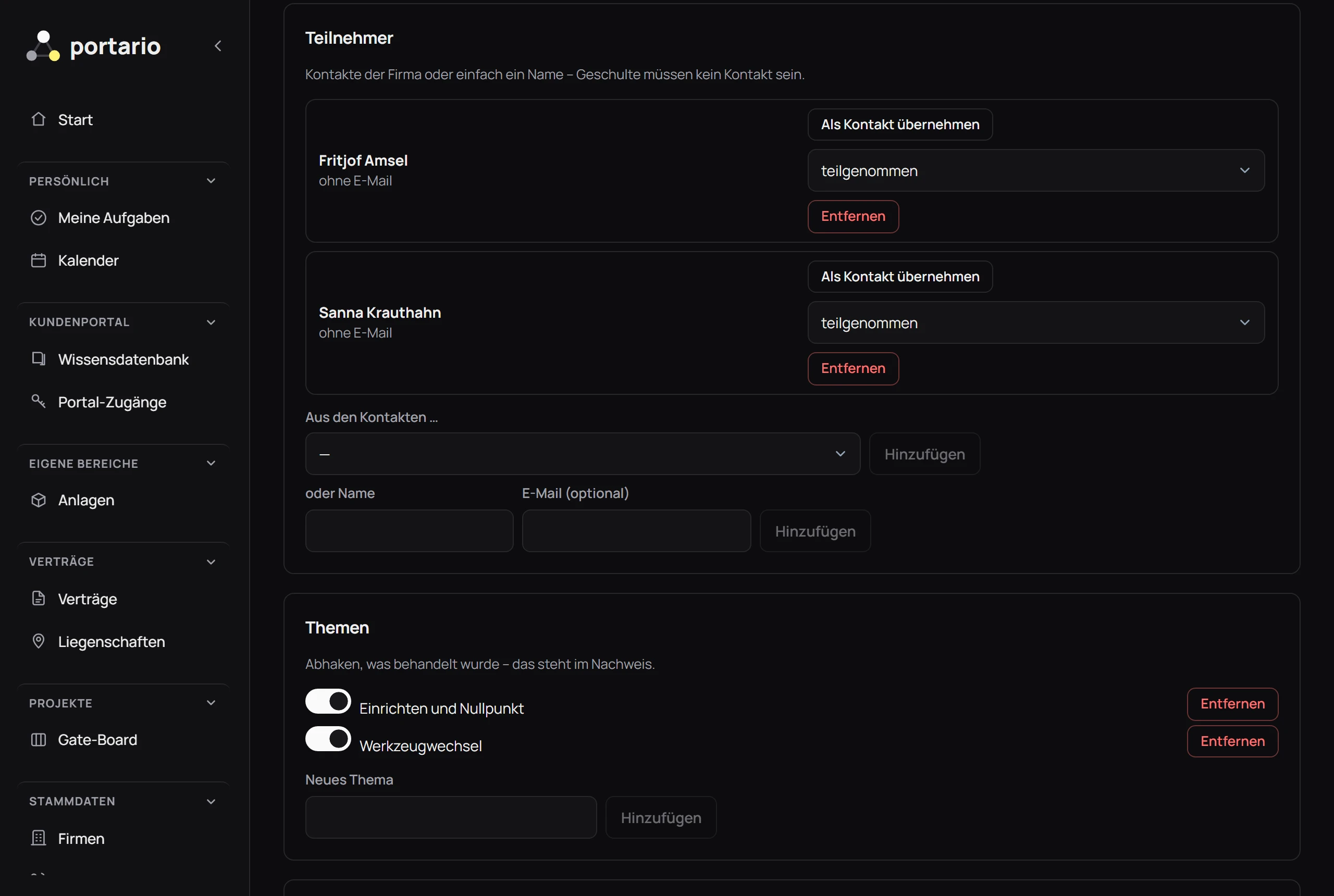This screenshot has height=896, width=1334.
Task: Remove participant Fritjof Amsel
Action: (853, 216)
